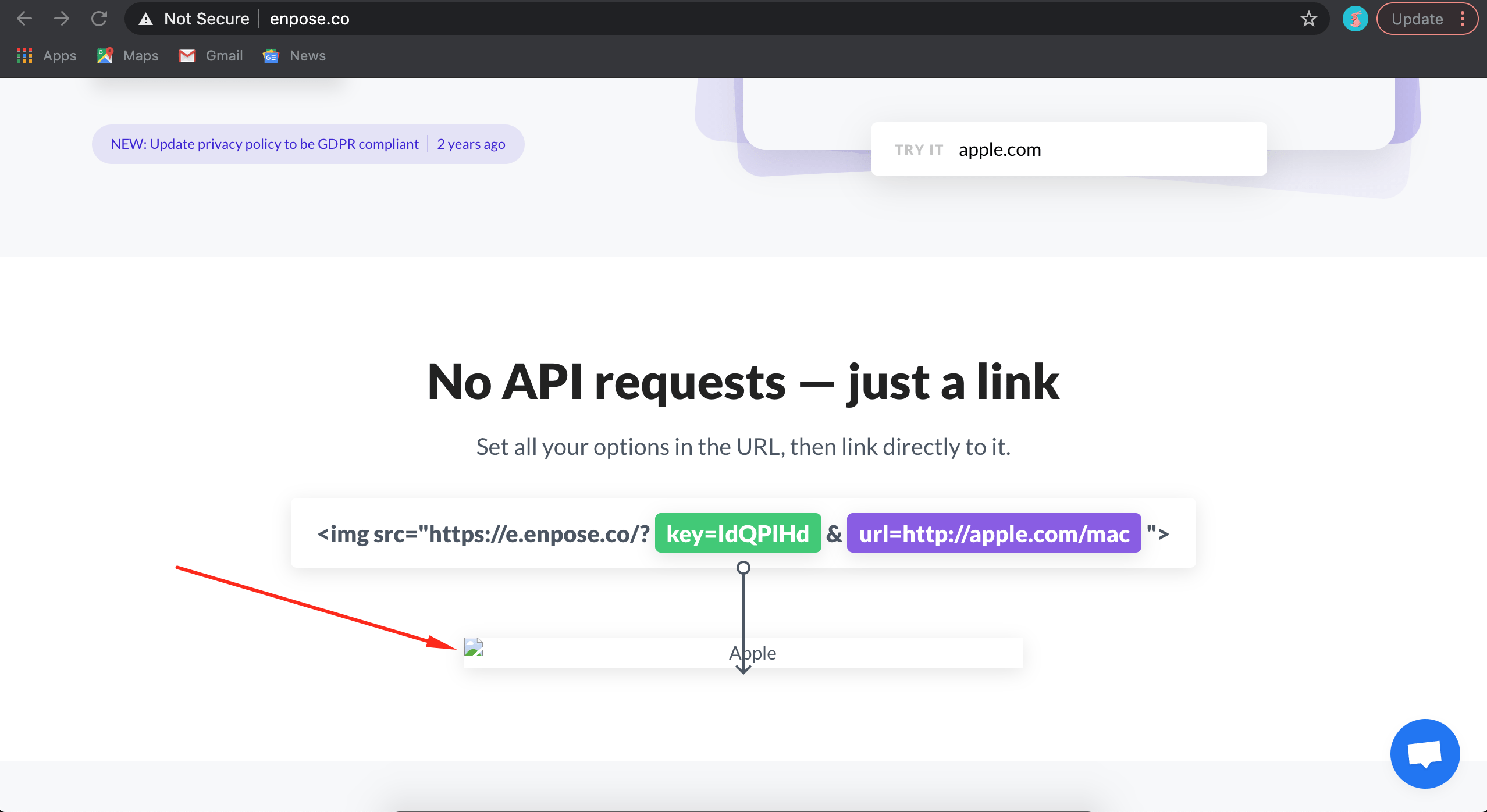Screen dimensions: 1487x812
Task: Click the Maps bookmark icon
Action: pos(104,55)
